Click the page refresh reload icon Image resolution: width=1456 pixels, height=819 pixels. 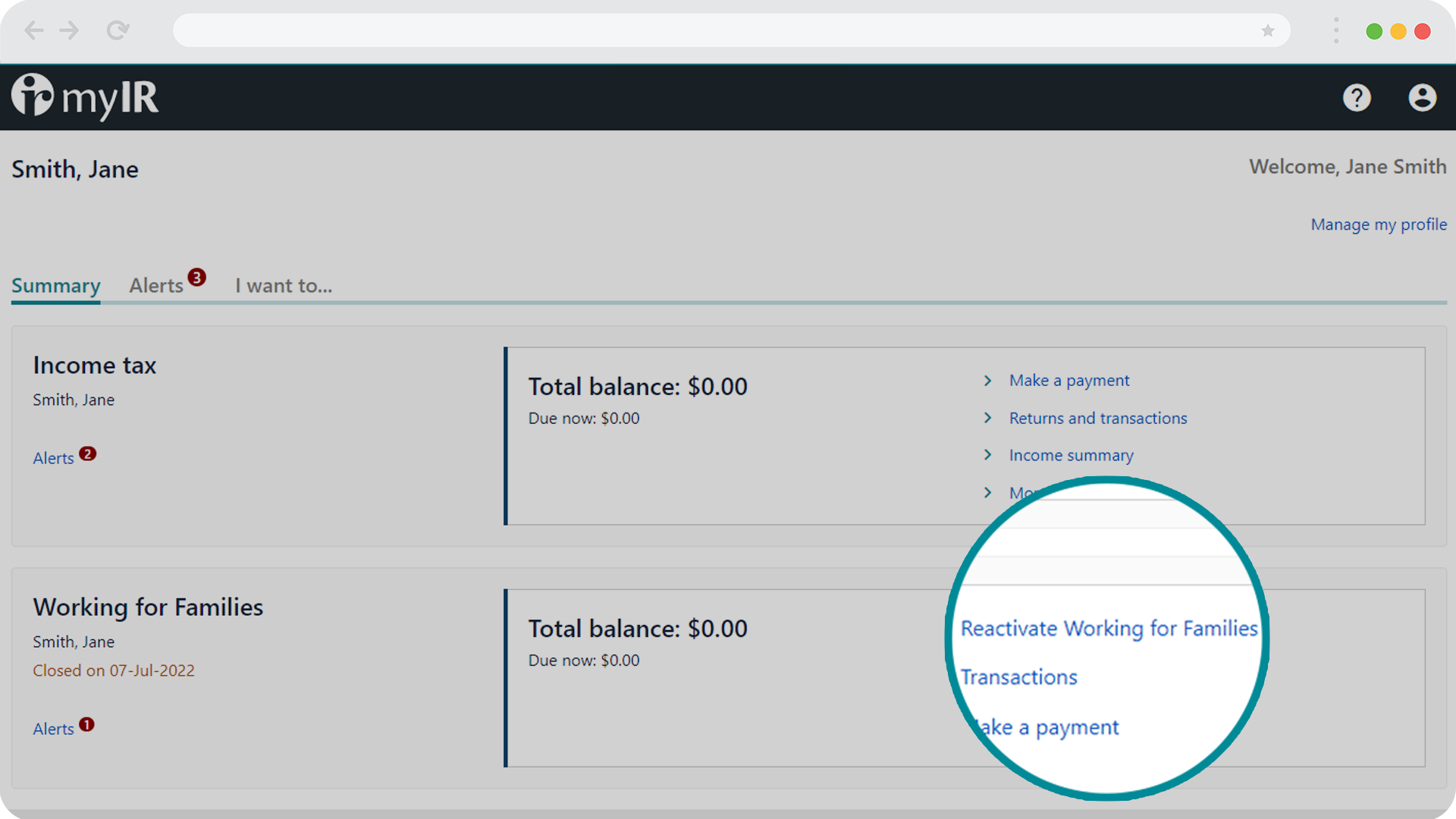pyautogui.click(x=117, y=32)
